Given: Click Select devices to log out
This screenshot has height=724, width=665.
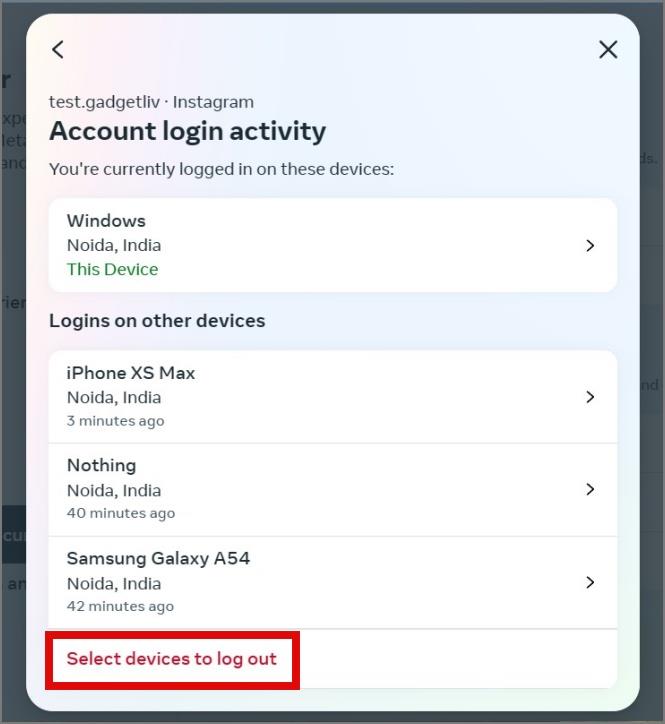Looking at the screenshot, I should [x=172, y=659].
